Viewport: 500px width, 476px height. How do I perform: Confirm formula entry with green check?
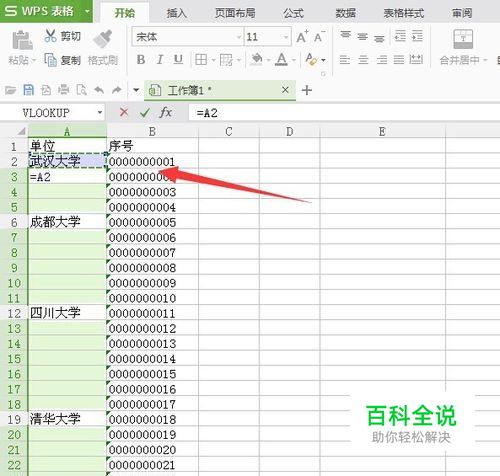pos(144,113)
